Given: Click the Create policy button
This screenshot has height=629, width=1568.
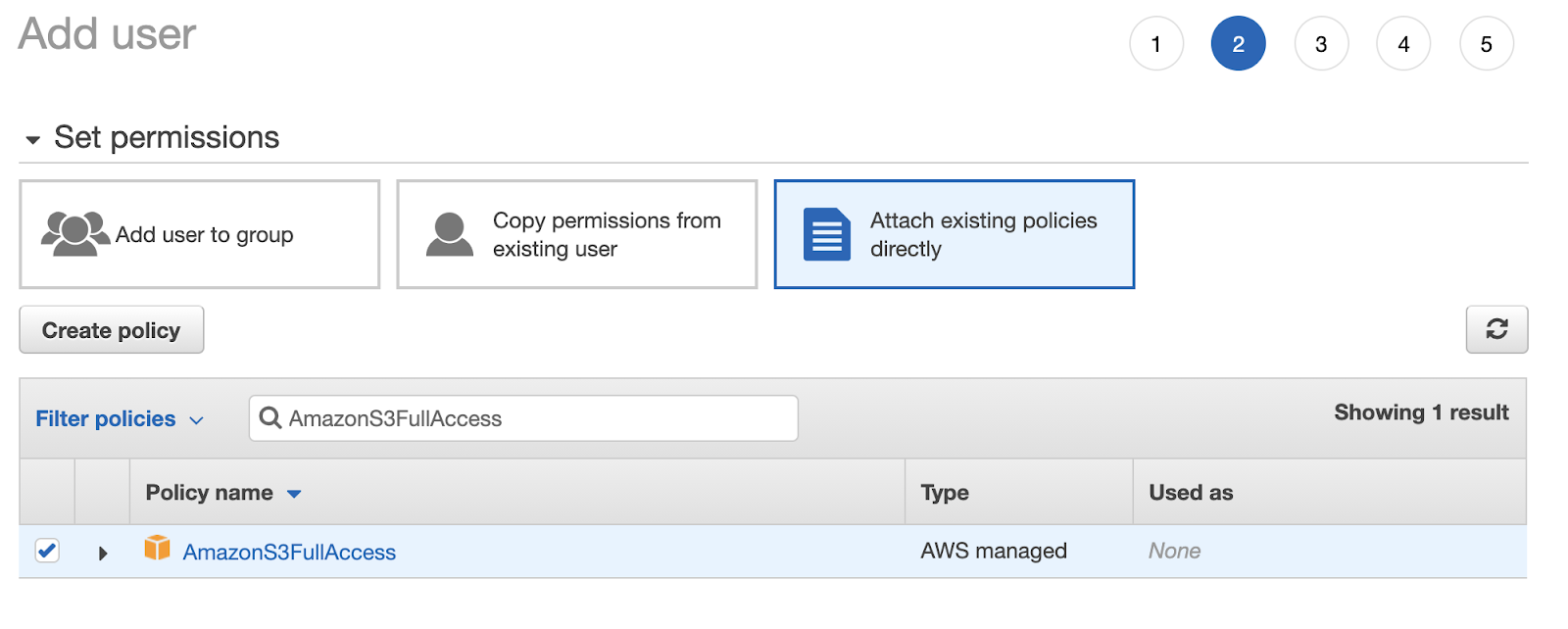Looking at the screenshot, I should 112,330.
